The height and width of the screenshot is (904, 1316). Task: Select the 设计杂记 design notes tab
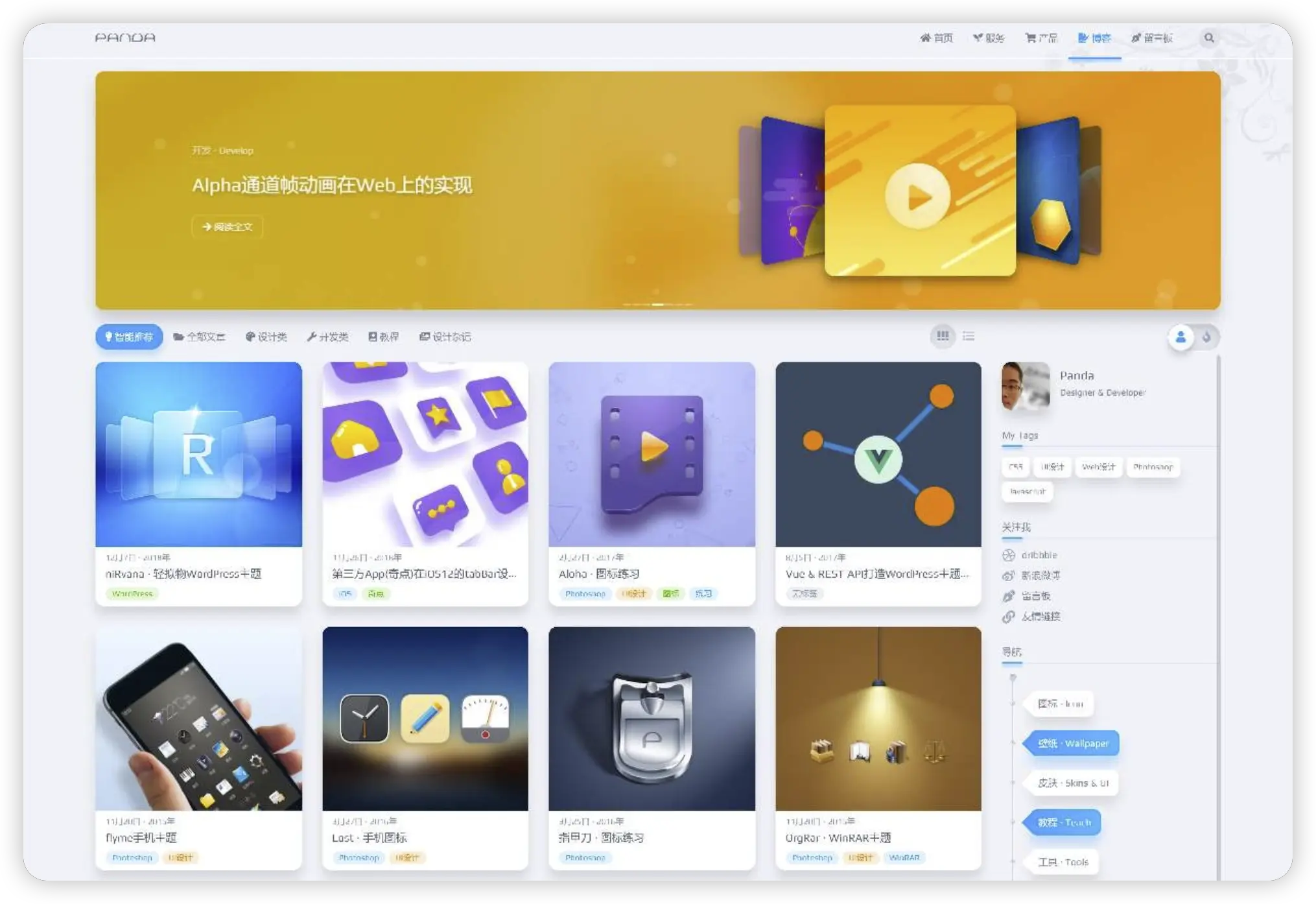click(x=445, y=337)
